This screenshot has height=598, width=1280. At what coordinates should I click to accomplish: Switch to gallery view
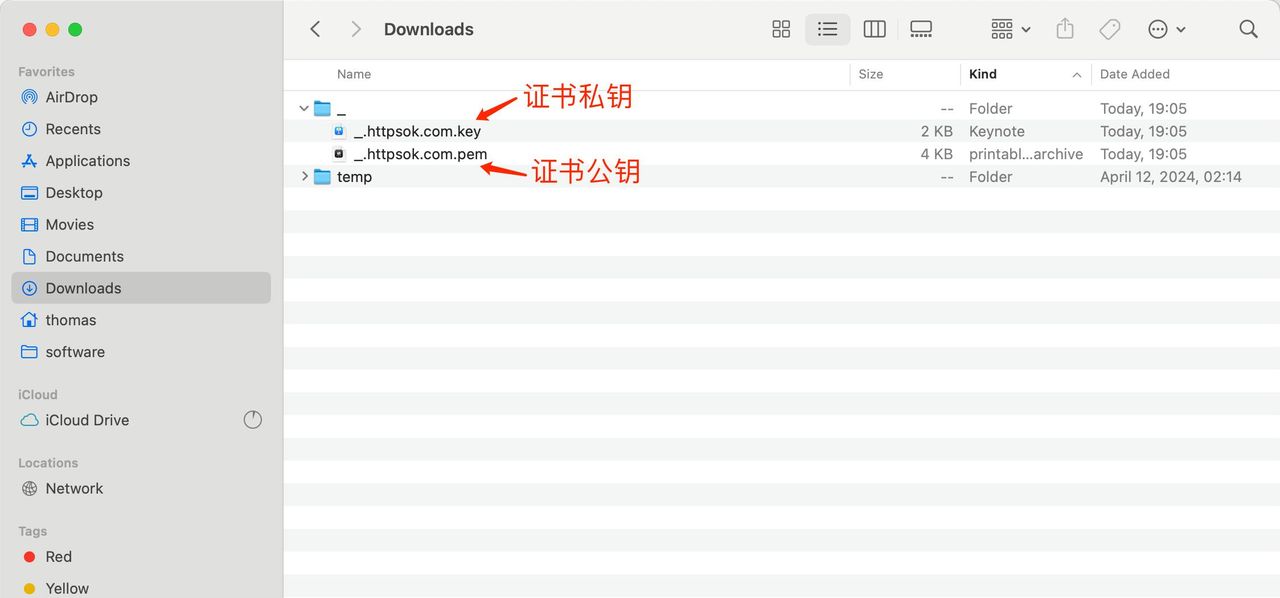click(921, 29)
